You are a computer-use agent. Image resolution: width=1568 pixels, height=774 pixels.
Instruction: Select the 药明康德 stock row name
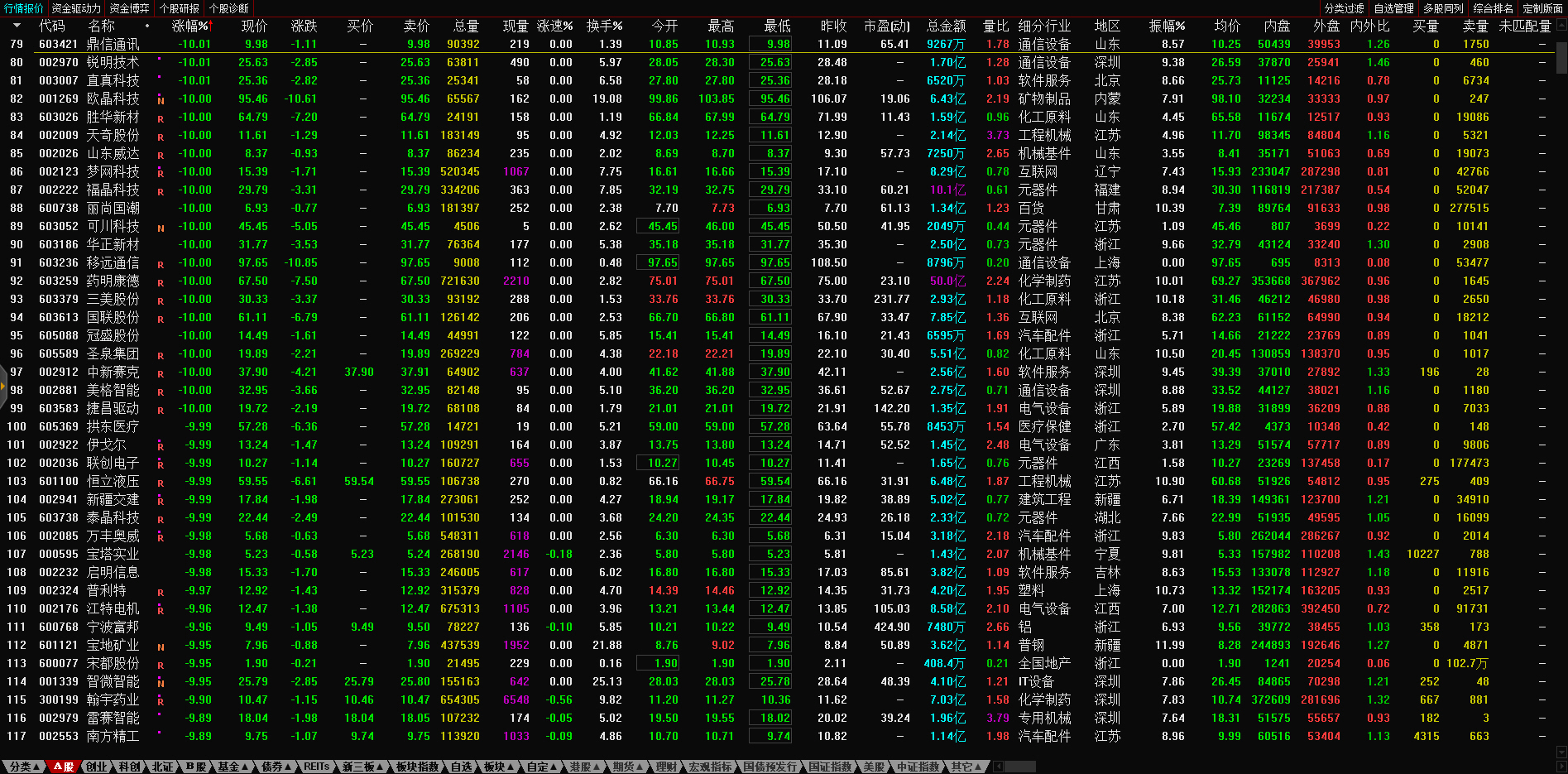[113, 281]
